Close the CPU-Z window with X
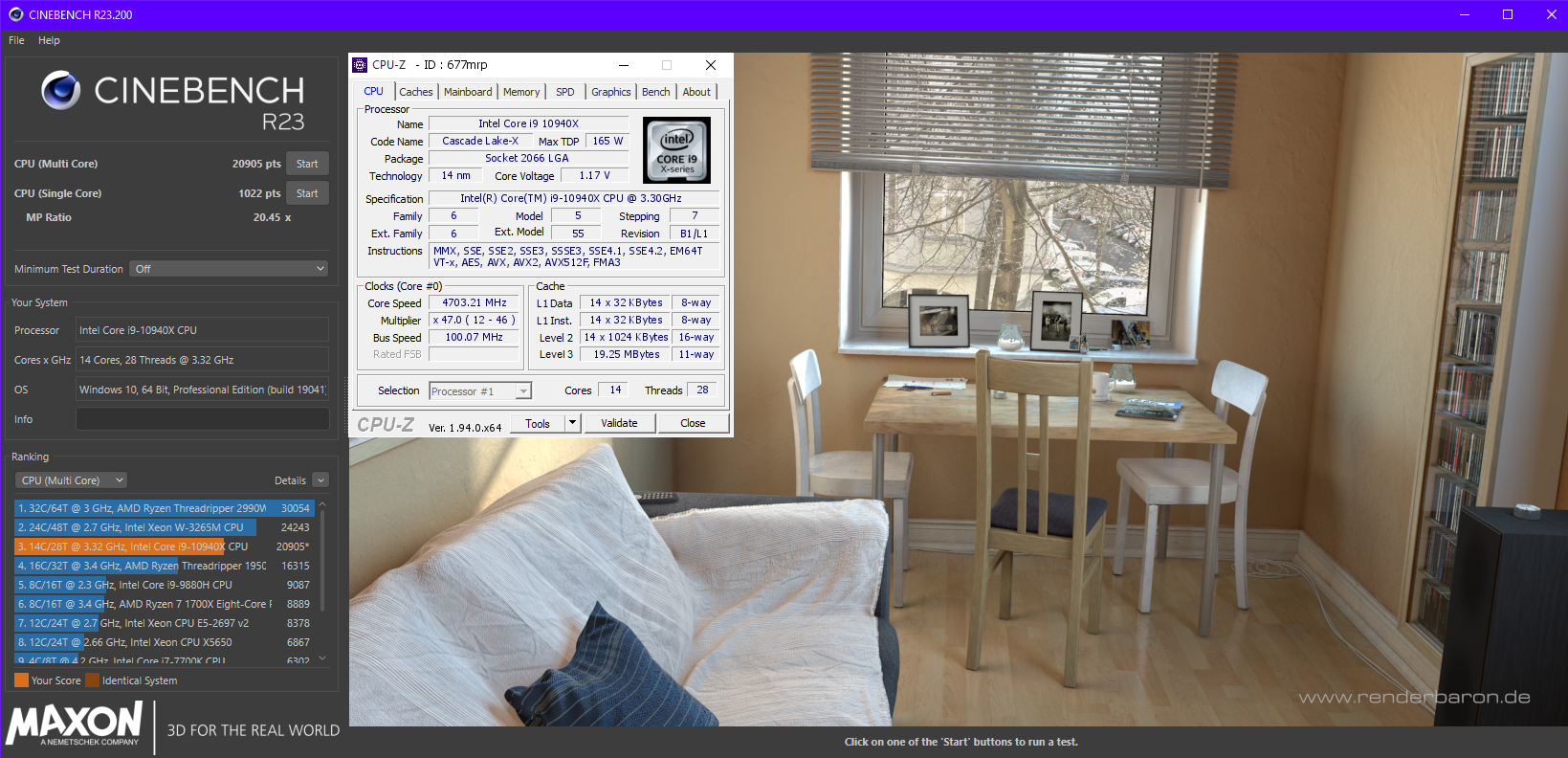Viewport: 1568px width, 758px height. pyautogui.click(x=711, y=65)
